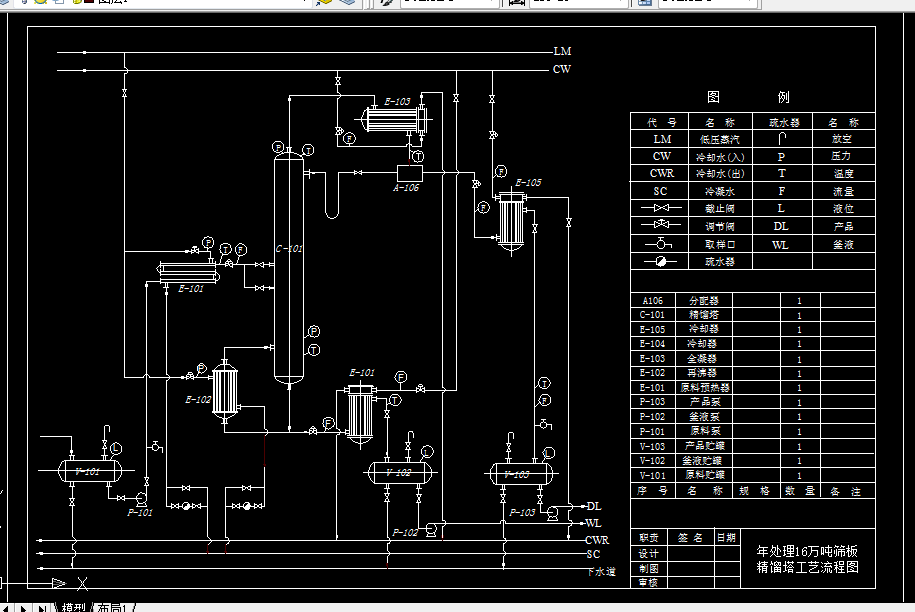915x612 pixels.
Task: Click 釜液贮罐 in the equipment table
Action: (704, 460)
